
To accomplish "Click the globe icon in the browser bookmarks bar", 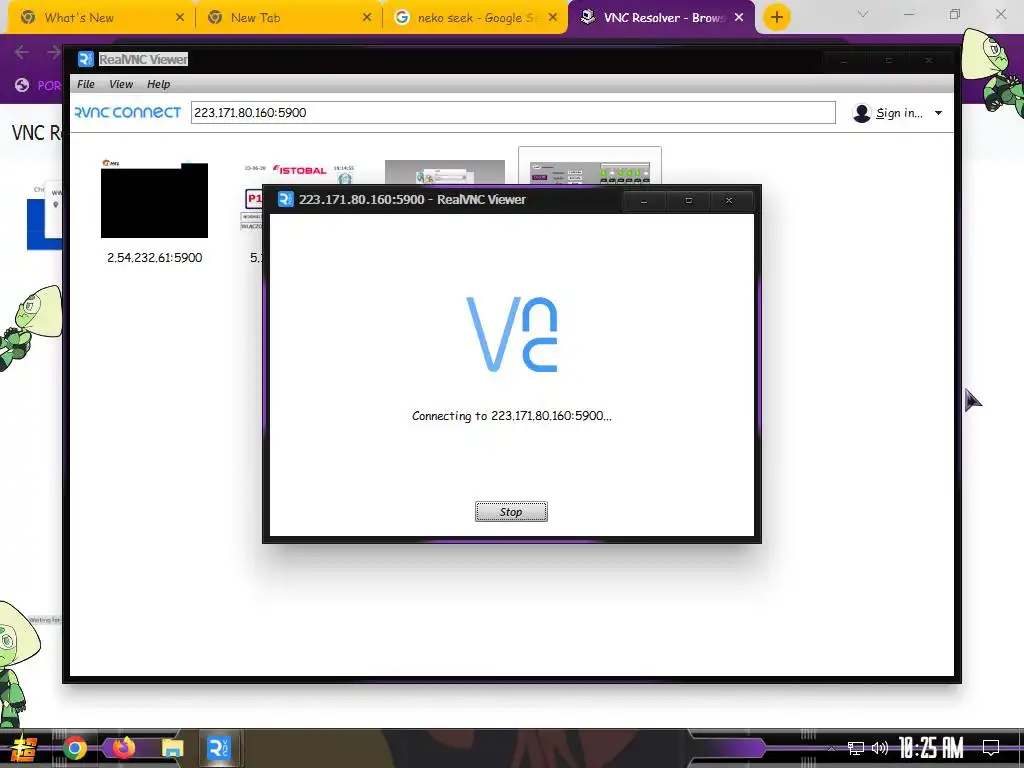I will (22, 85).
